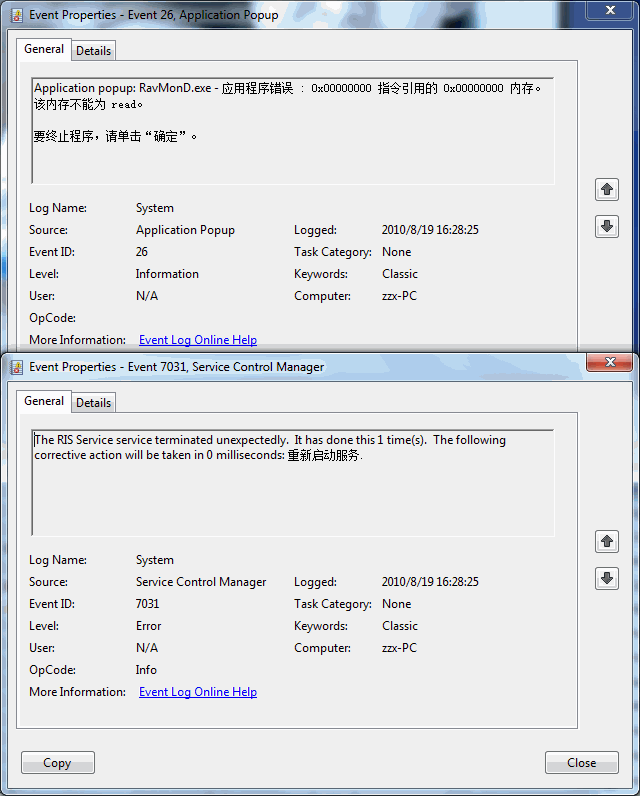The width and height of the screenshot is (640, 796).
Task: Select Level value 'Error'
Action: (148, 625)
